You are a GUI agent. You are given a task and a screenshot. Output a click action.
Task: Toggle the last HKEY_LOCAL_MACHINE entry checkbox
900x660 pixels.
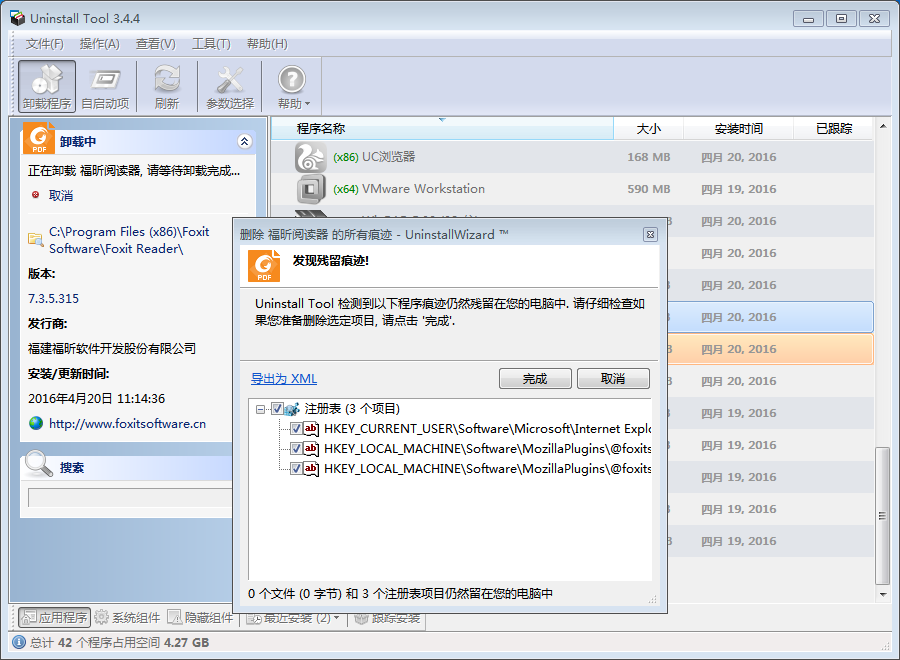click(x=296, y=468)
